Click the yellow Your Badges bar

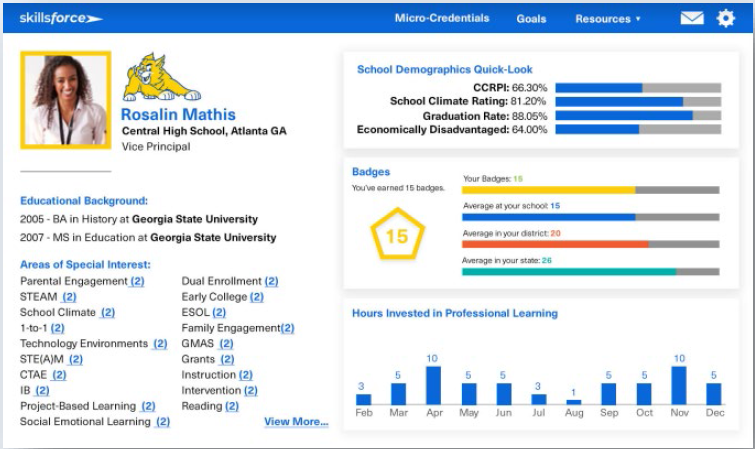(548, 189)
